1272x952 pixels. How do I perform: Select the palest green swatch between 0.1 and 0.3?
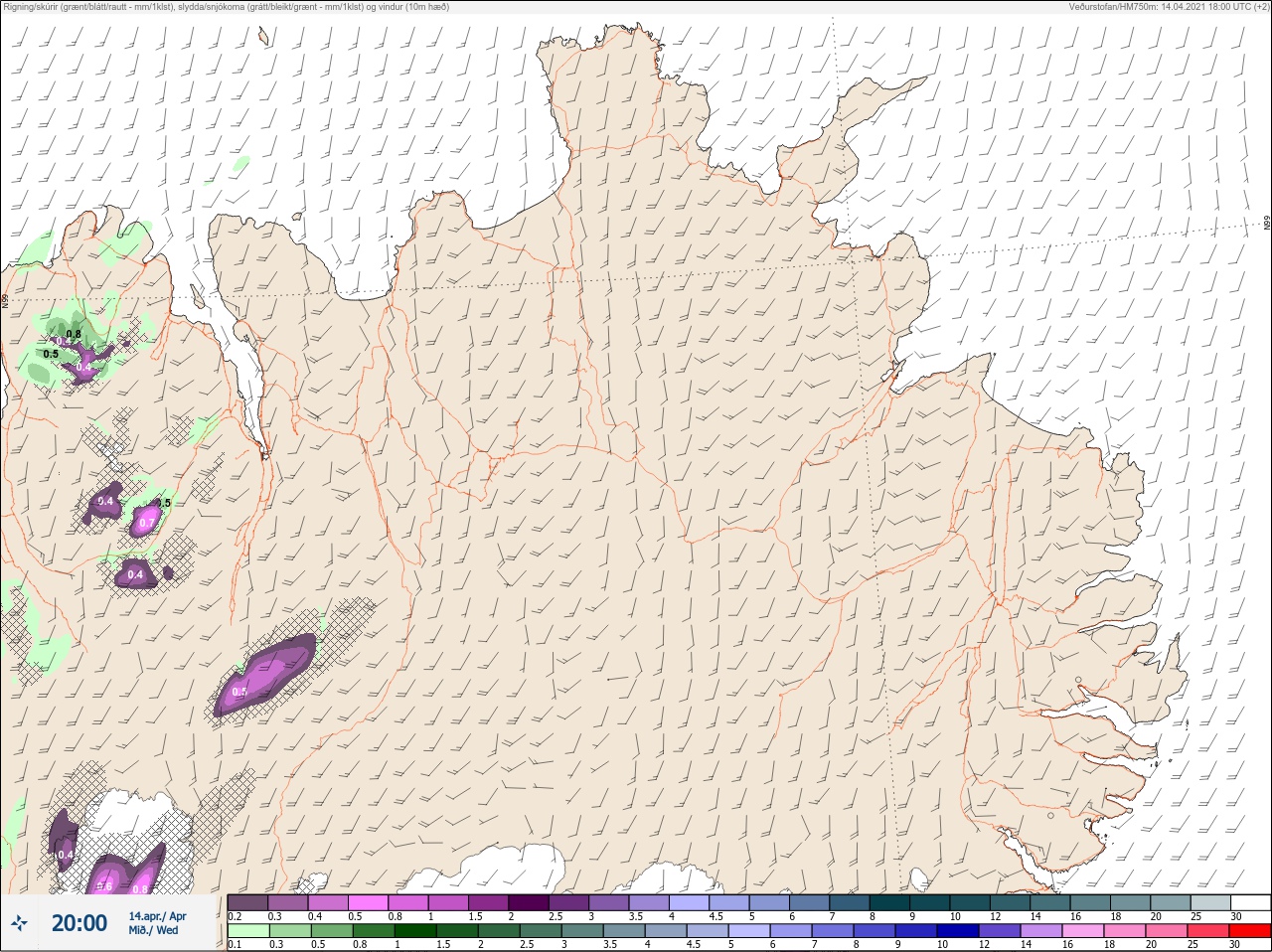click(248, 931)
